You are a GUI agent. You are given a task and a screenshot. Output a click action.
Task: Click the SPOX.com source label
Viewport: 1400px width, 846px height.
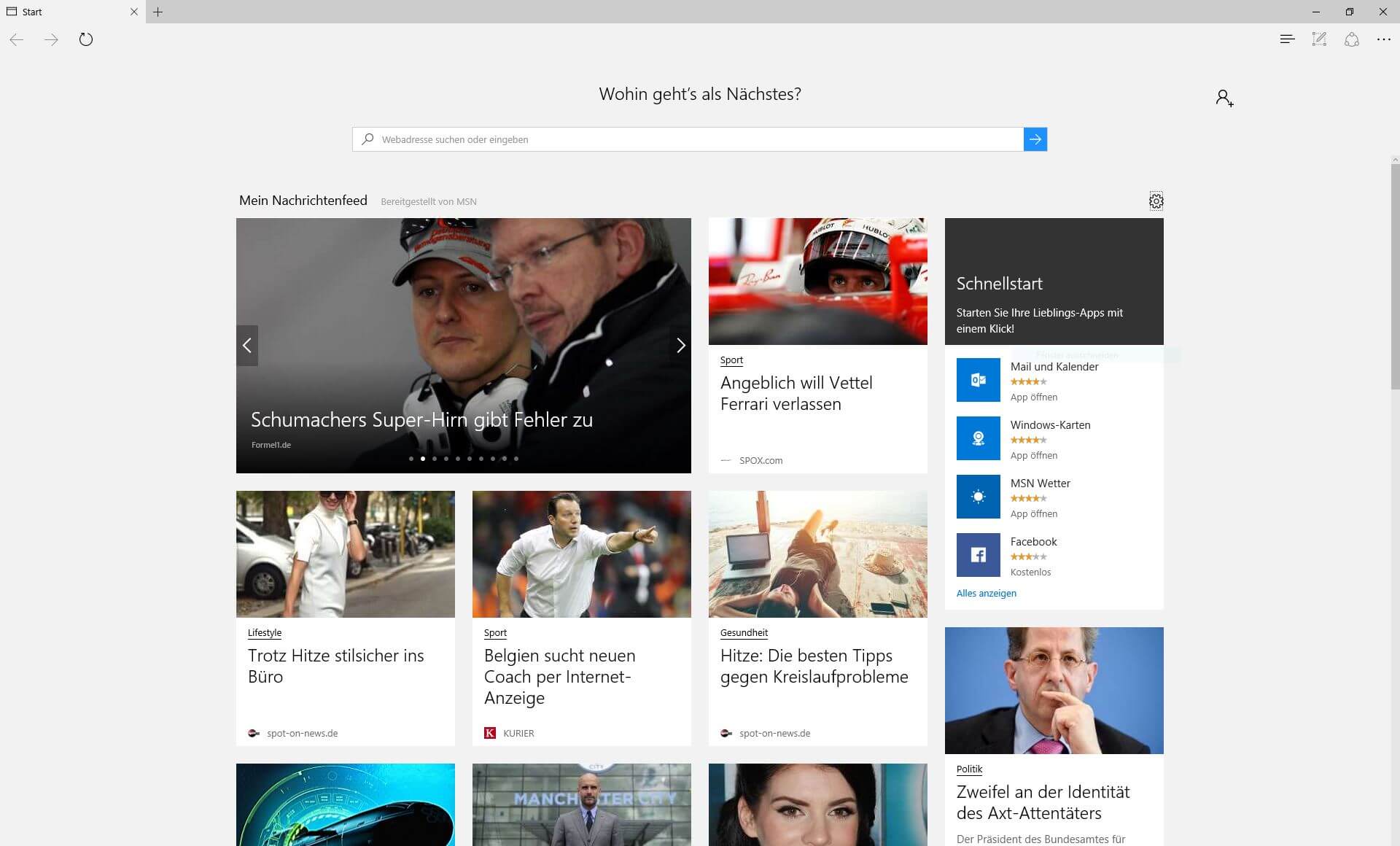tap(761, 460)
